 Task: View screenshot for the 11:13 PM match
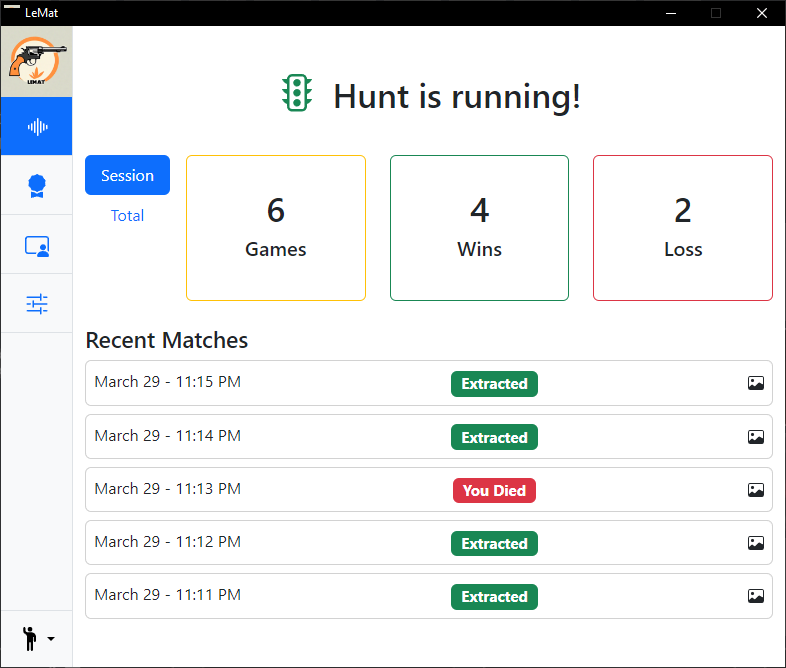point(756,490)
